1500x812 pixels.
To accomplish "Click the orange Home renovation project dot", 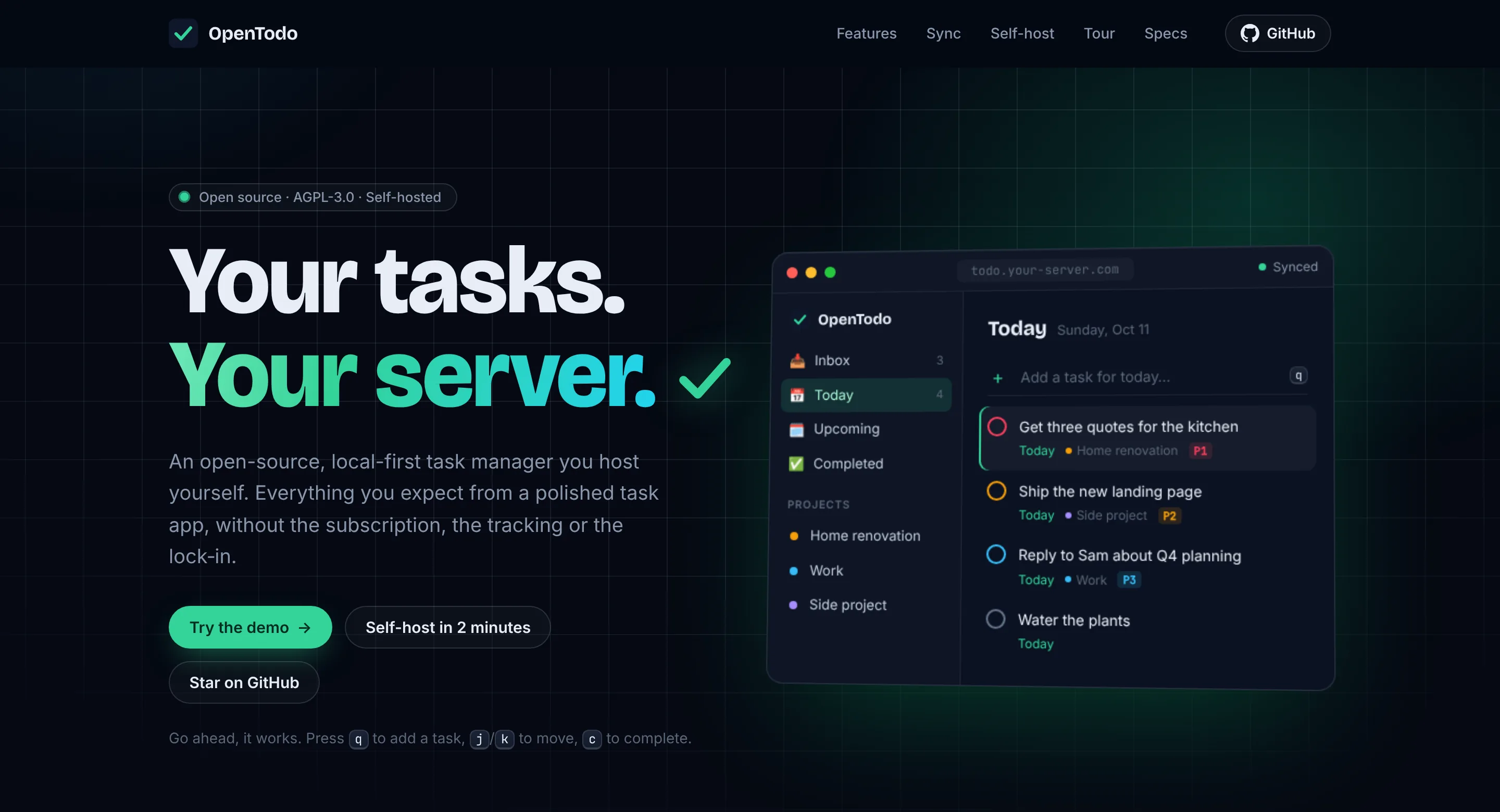I will [794, 536].
